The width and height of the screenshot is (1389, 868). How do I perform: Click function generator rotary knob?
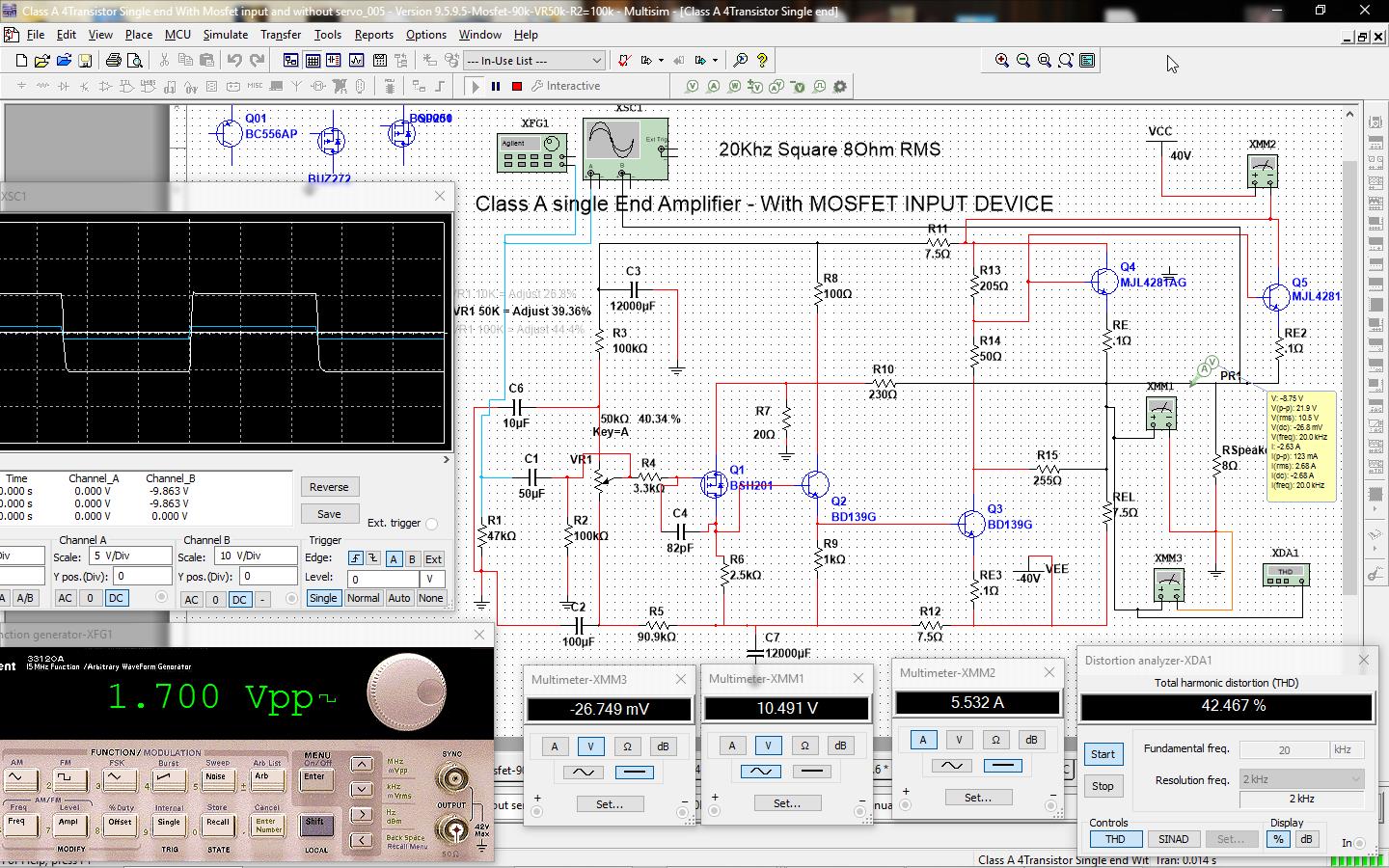point(406,692)
